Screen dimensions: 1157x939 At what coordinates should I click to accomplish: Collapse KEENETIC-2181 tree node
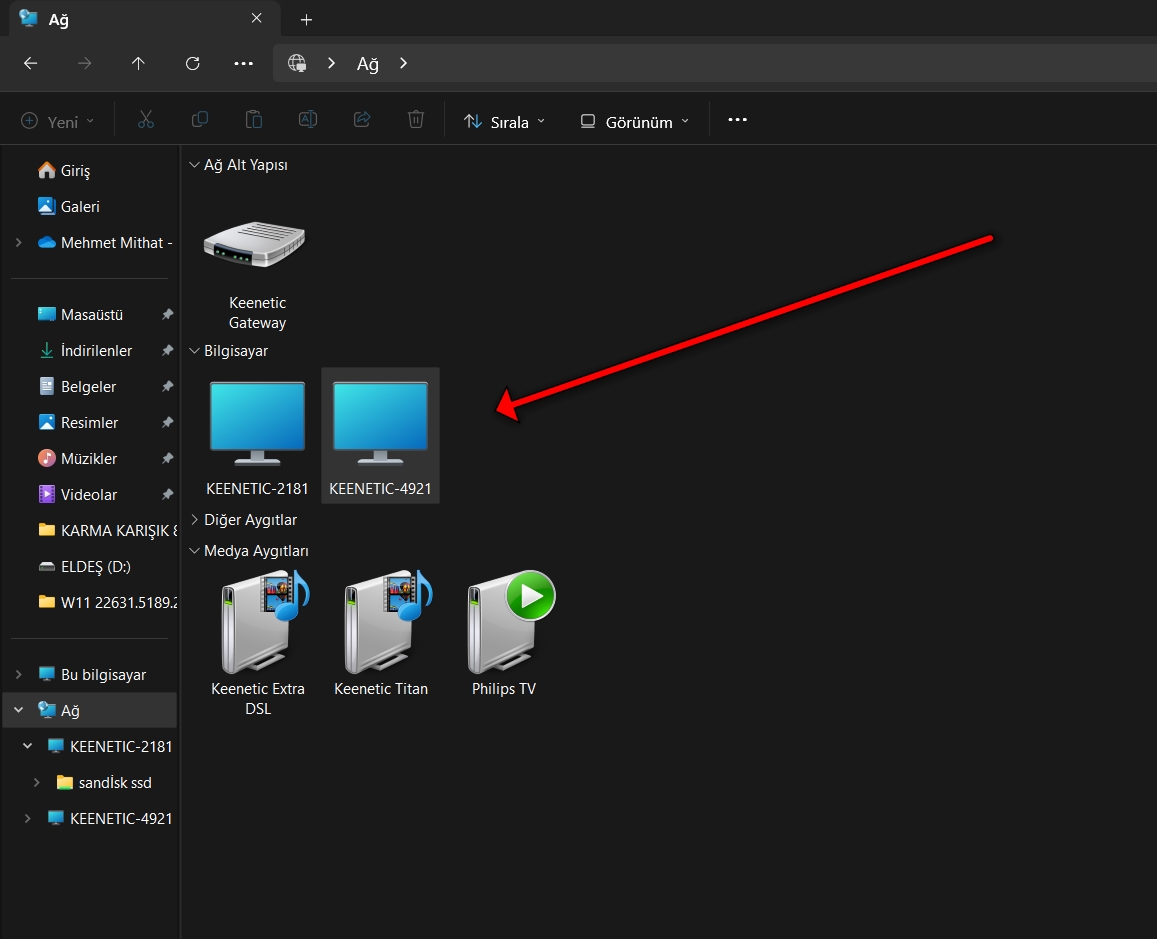[27, 746]
